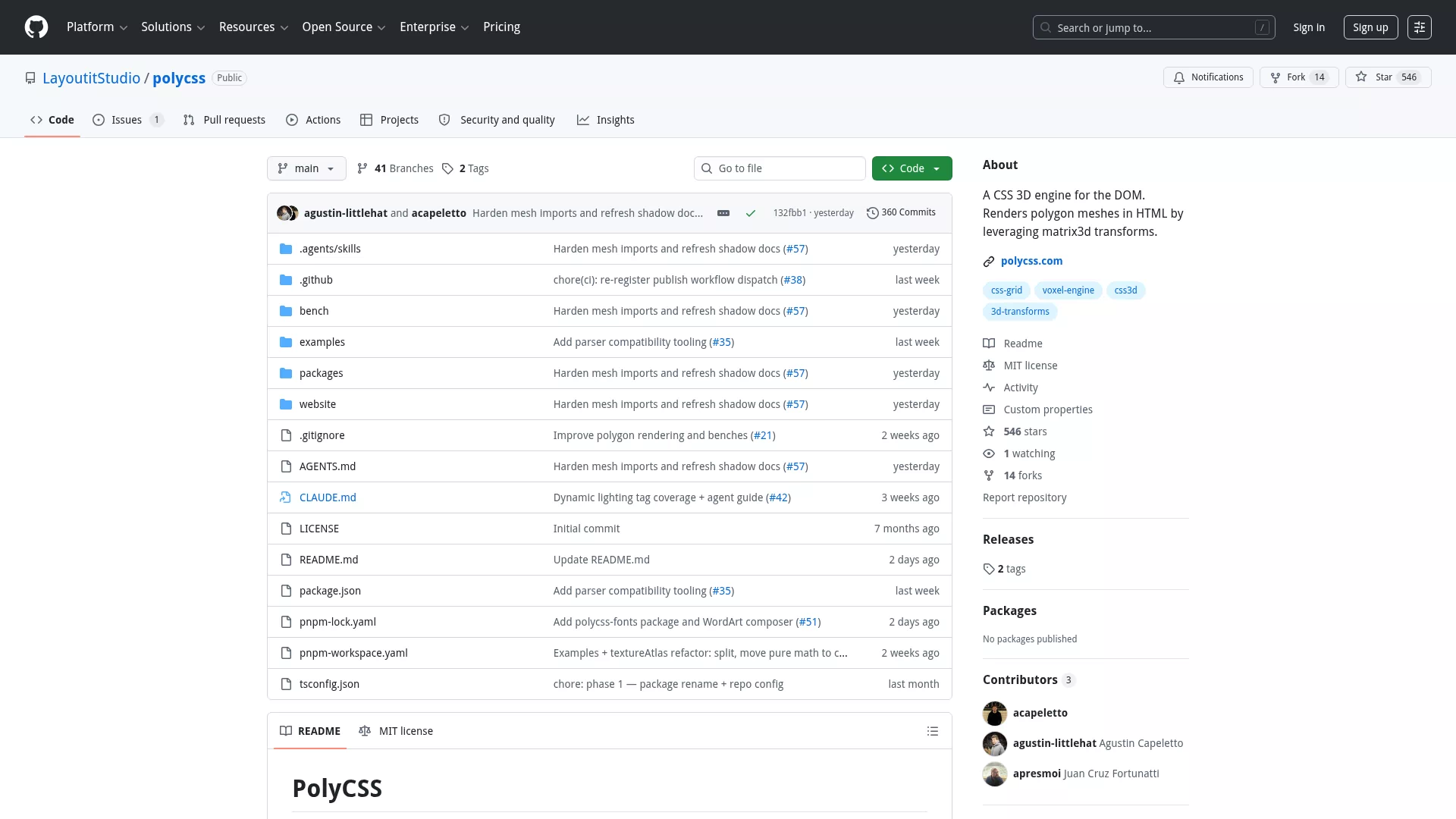The height and width of the screenshot is (819, 1456).
Task: Click the LICENSE file icon
Action: click(286, 529)
